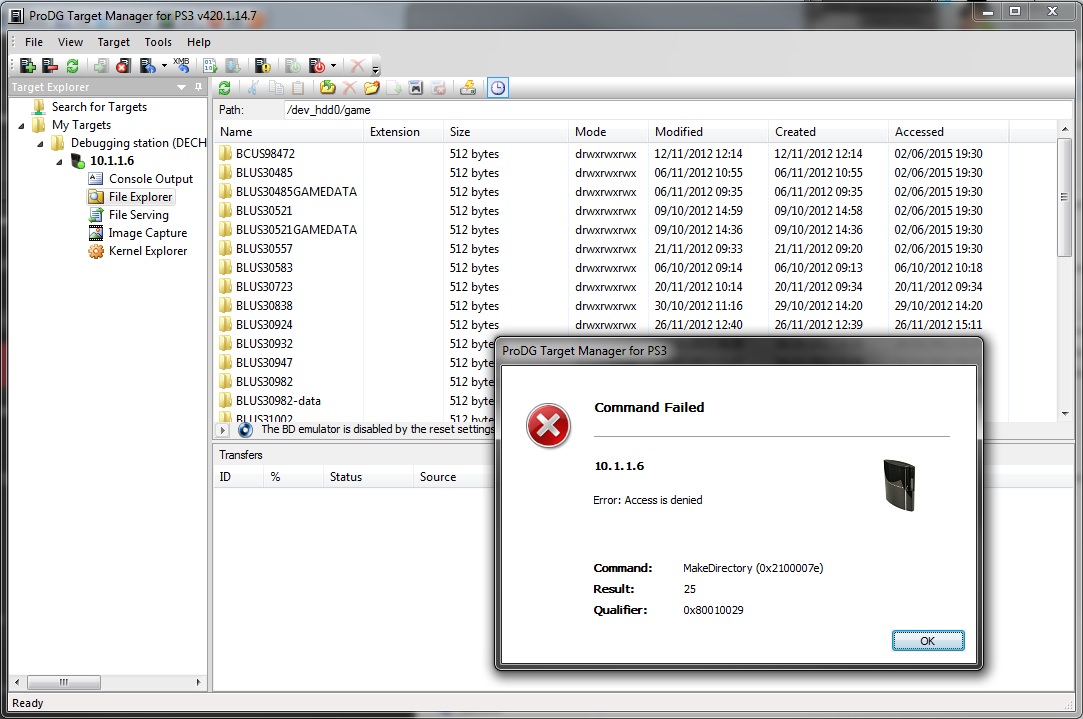Image resolution: width=1083 pixels, height=719 pixels.
Task: Click the target warning icon with yellow exclamation
Action: [262, 66]
